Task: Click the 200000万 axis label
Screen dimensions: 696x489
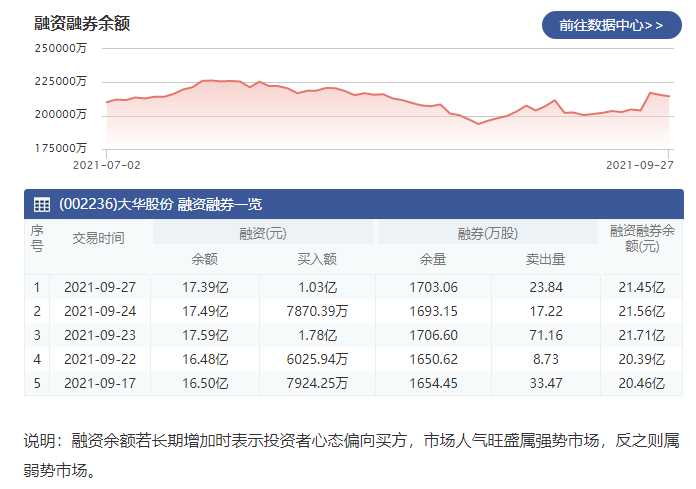Action: click(61, 114)
